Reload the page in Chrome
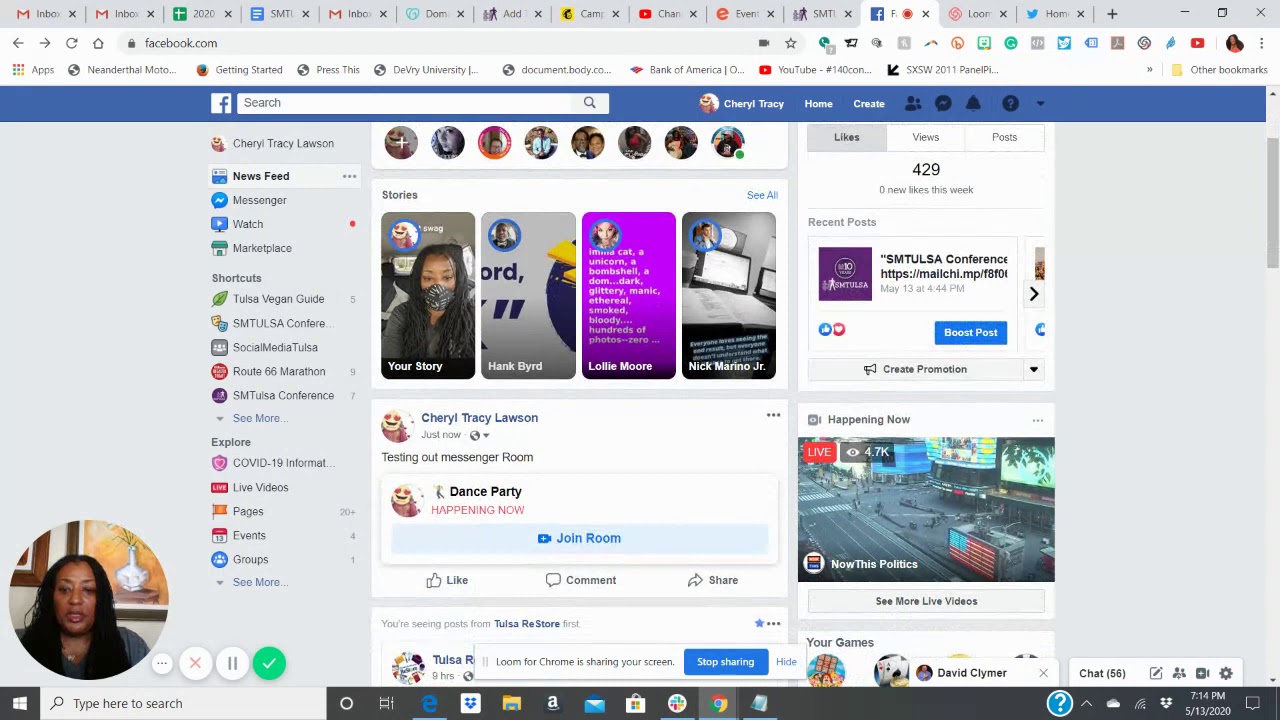This screenshot has width=1280, height=720. coord(71,43)
